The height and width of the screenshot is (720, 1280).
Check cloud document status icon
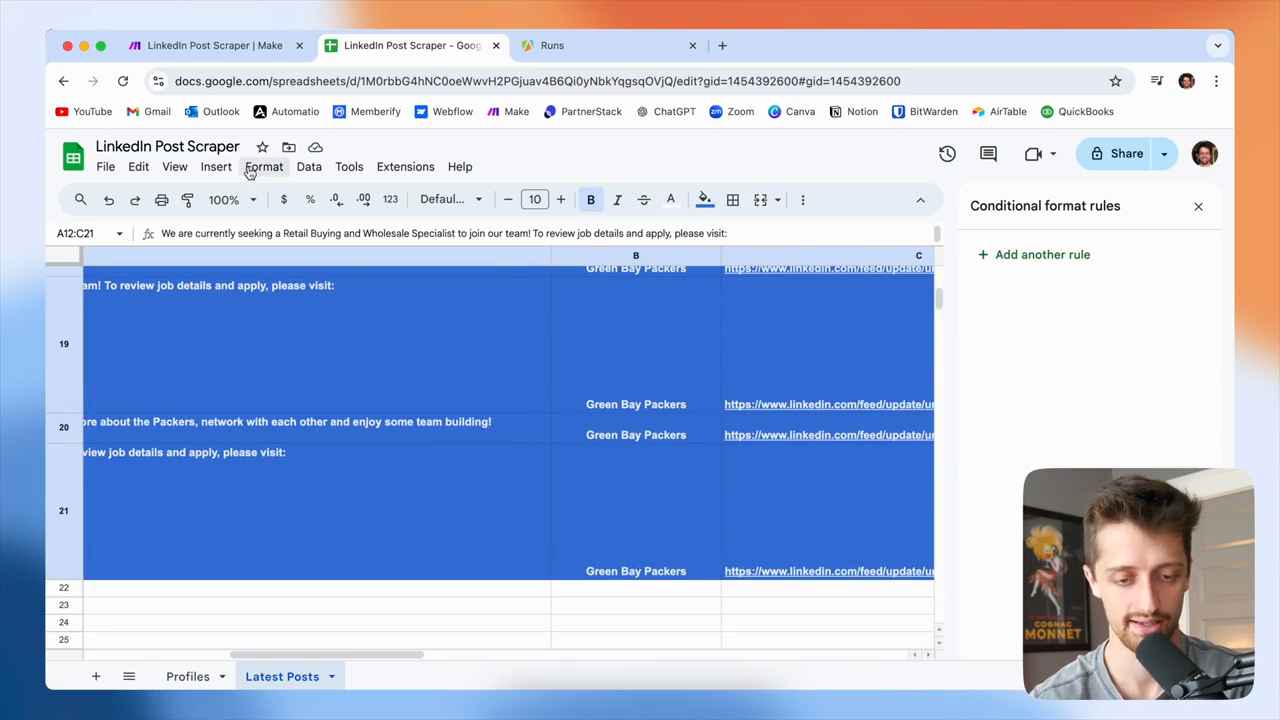coord(315,147)
